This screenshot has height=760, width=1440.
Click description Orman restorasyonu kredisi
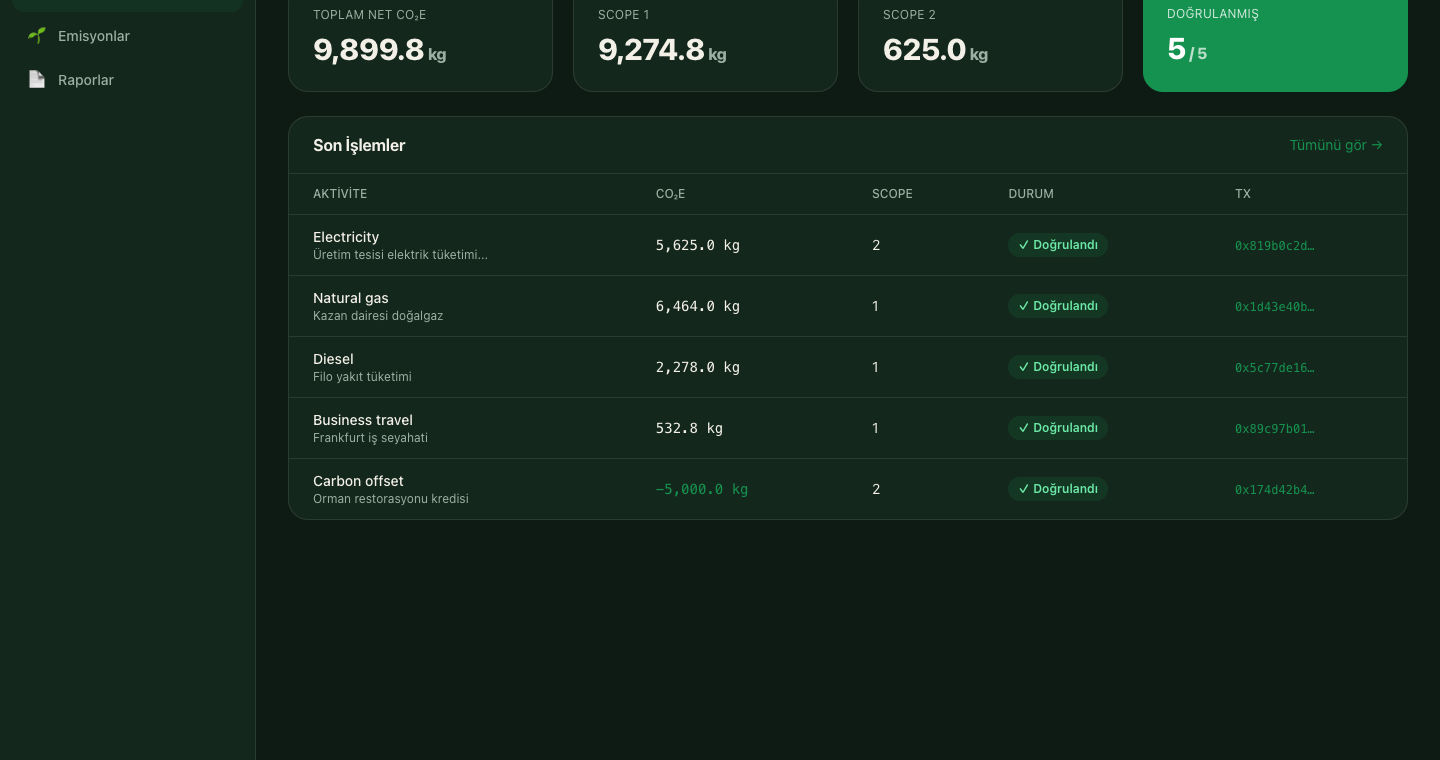pyautogui.click(x=391, y=499)
